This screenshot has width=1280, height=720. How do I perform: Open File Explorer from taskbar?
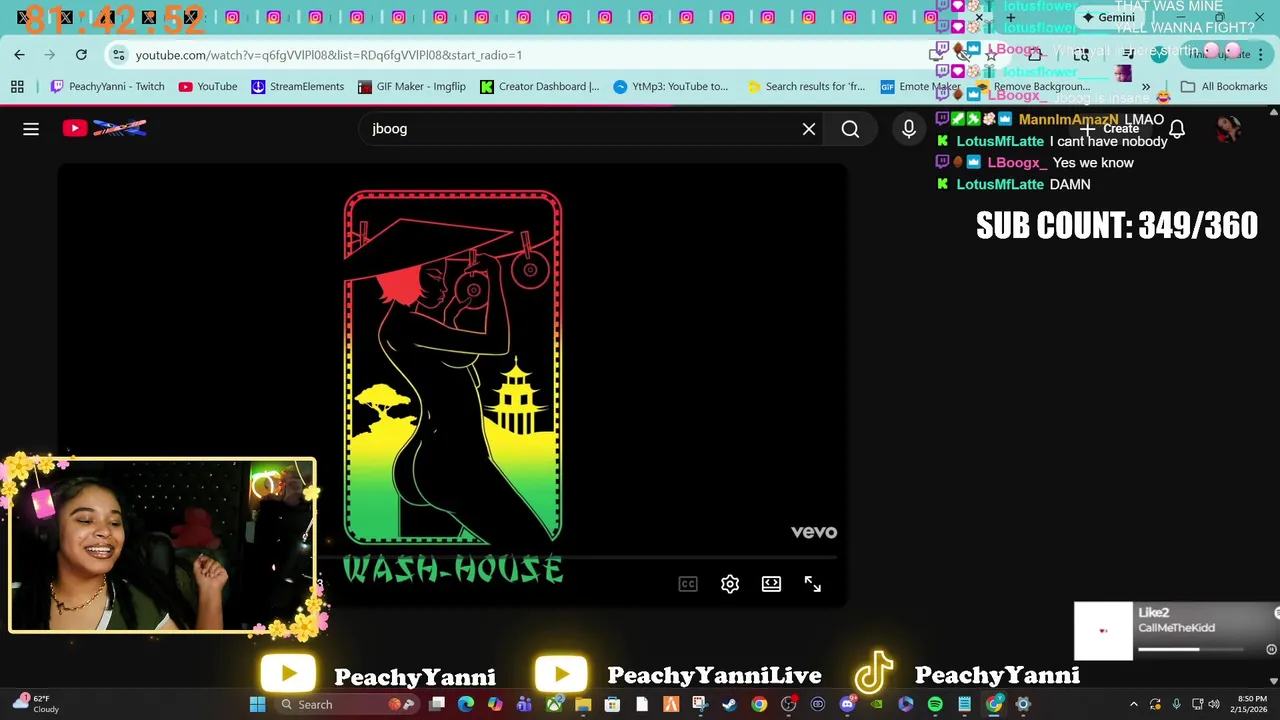pos(583,705)
